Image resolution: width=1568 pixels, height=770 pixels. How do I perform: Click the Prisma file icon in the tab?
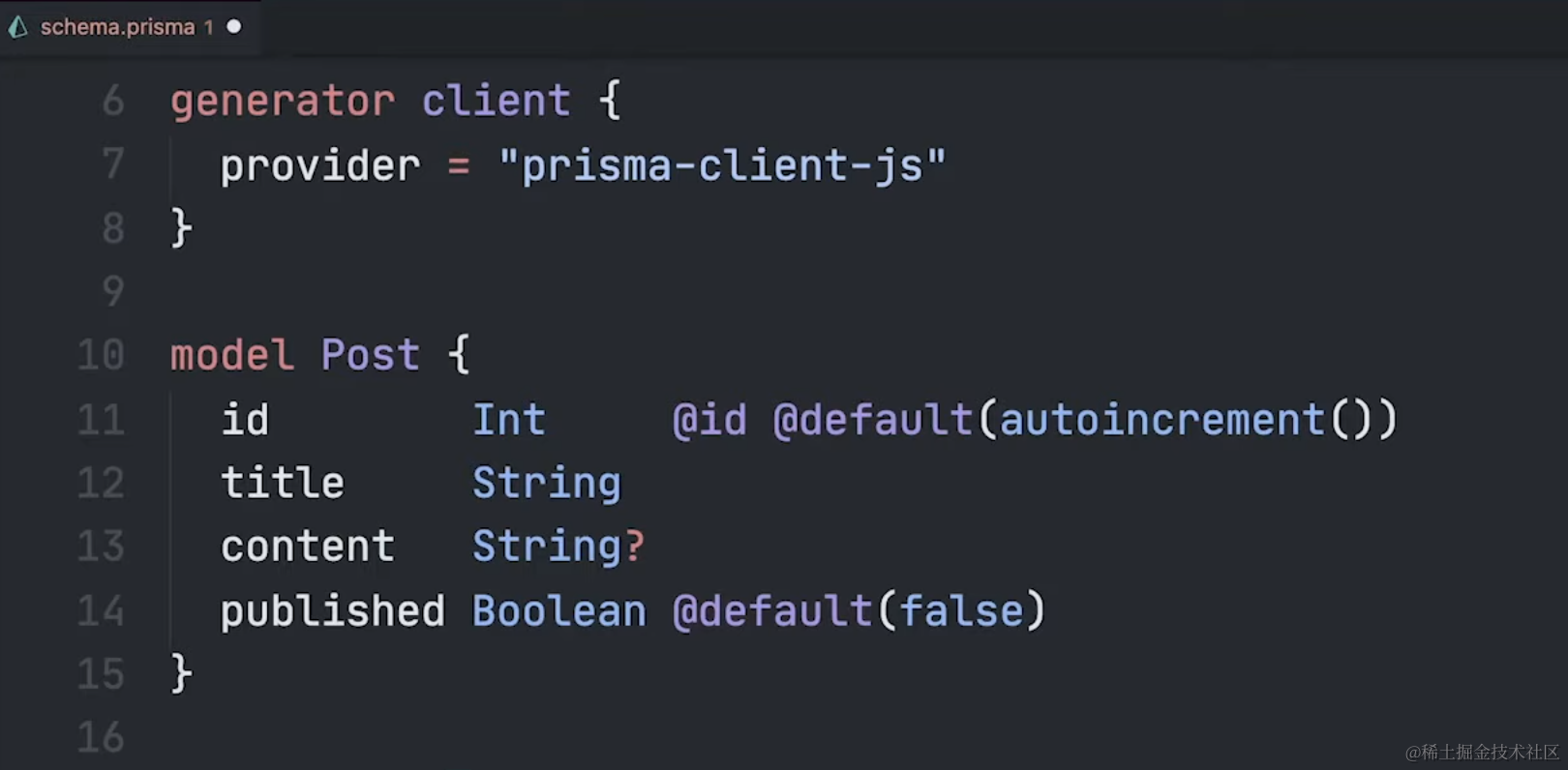(x=18, y=27)
